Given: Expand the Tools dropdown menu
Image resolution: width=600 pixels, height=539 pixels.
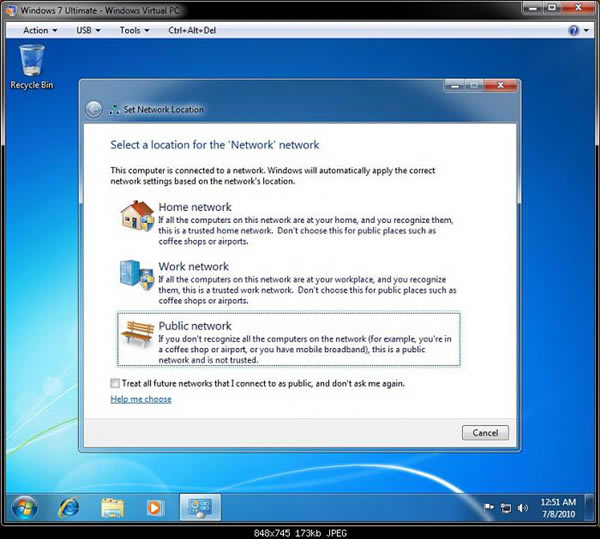Looking at the screenshot, I should pos(134,30).
